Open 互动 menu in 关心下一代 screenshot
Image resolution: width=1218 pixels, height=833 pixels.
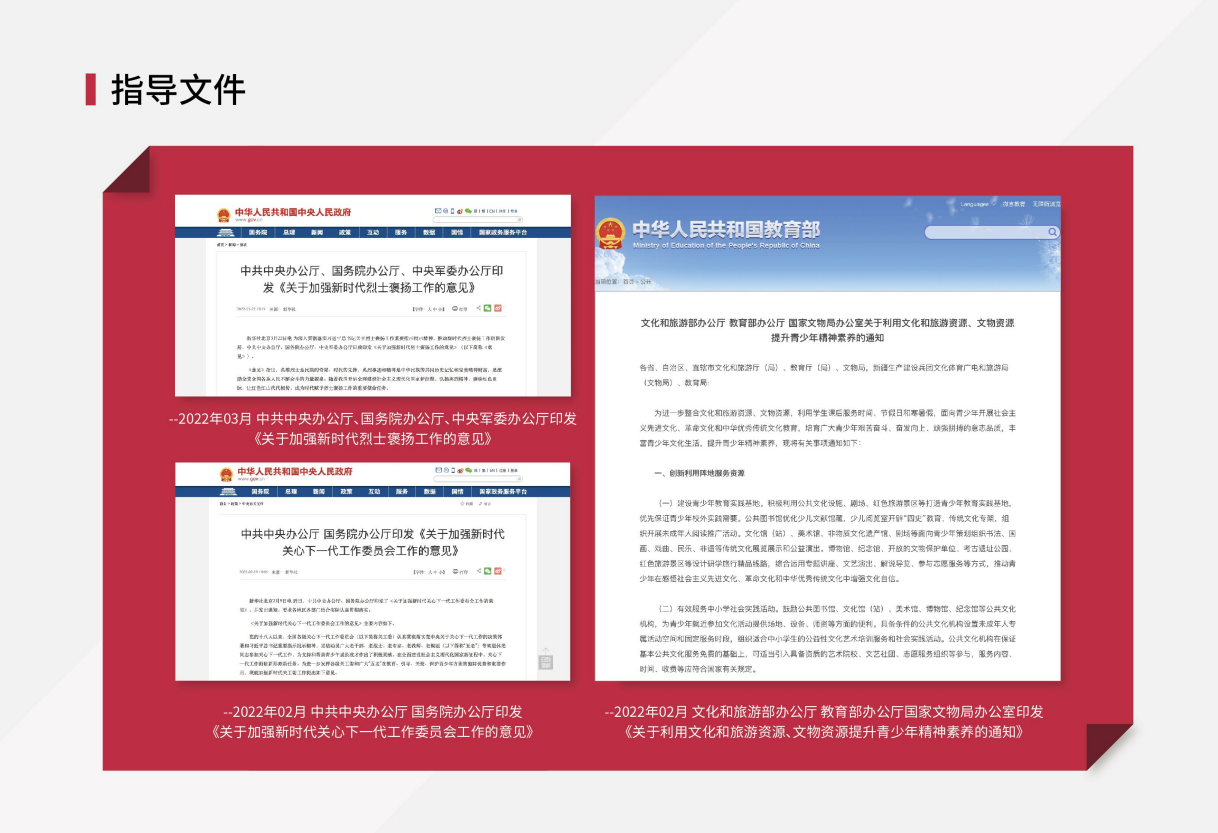[373, 491]
